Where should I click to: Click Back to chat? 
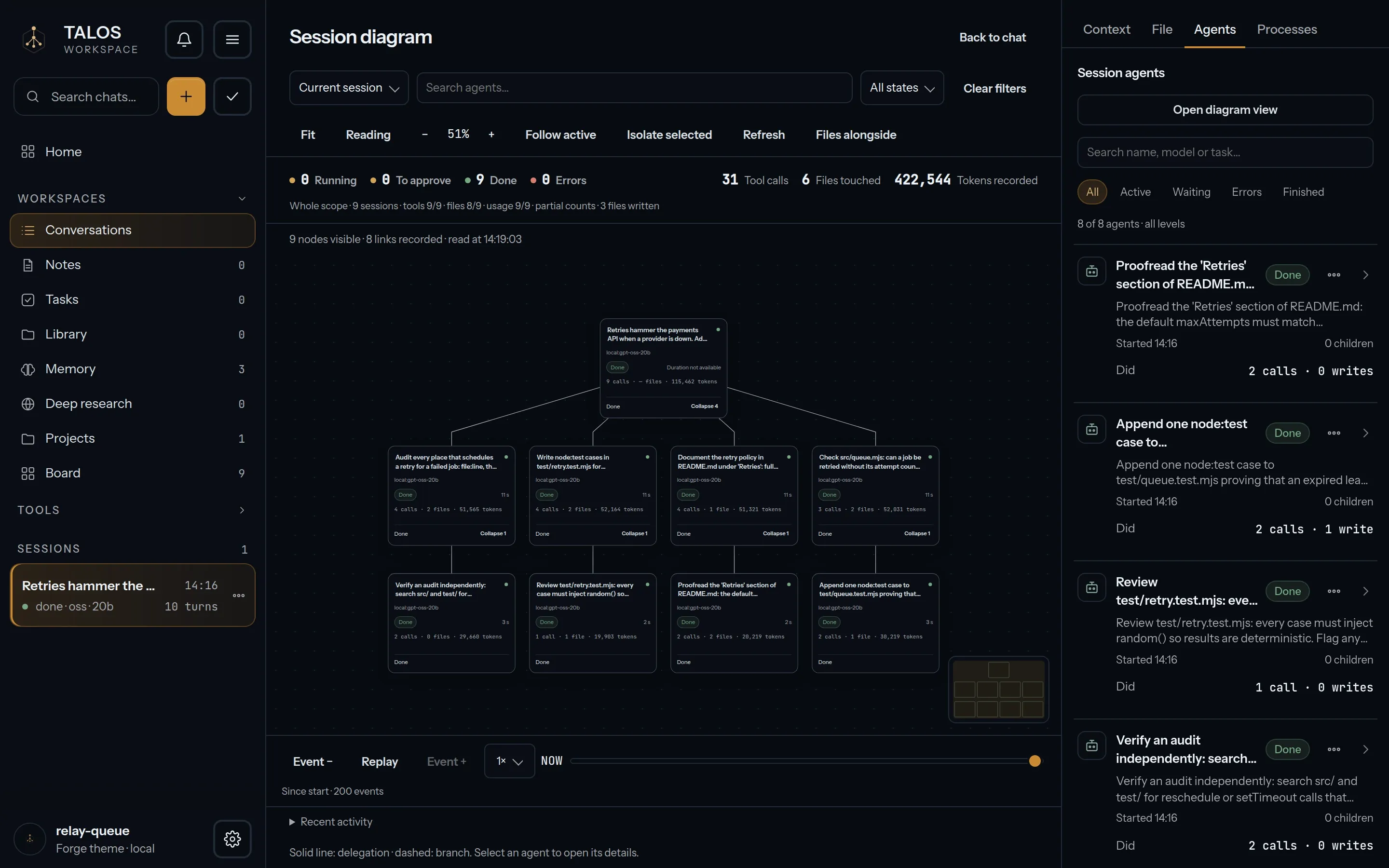tap(993, 37)
